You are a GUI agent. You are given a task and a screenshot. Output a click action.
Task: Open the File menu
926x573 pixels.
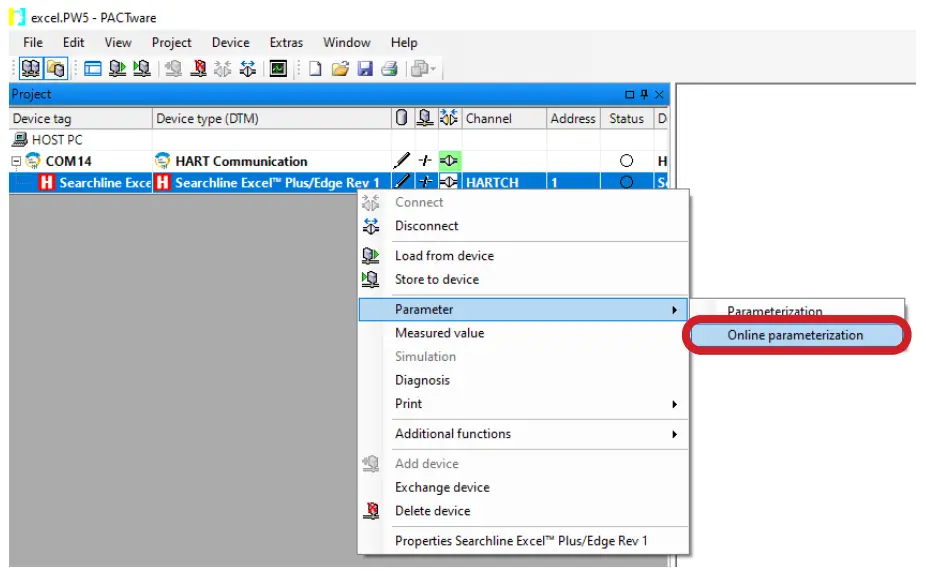[x=33, y=43]
